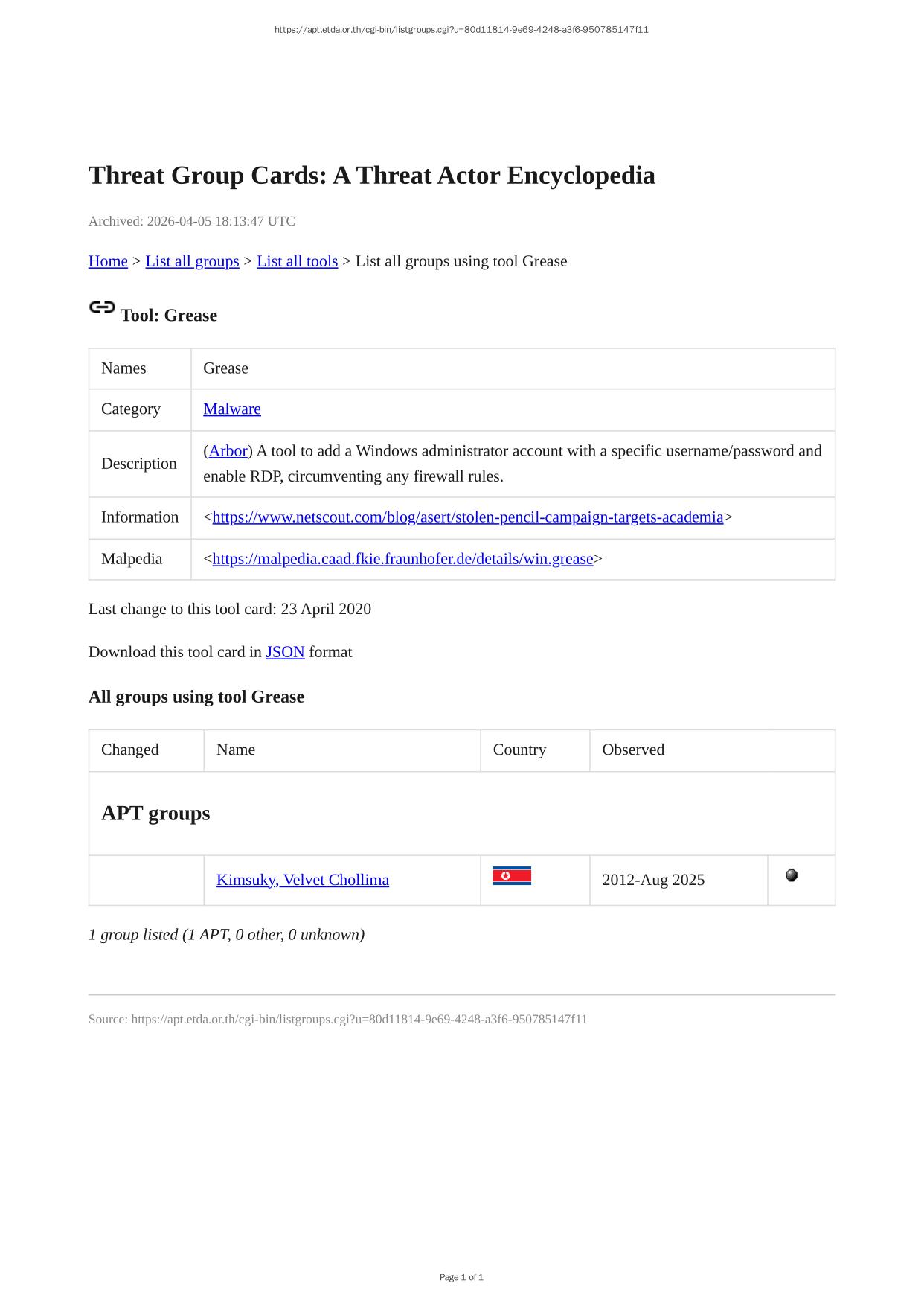
Task: Click the APT groups section heading
Action: 155,813
